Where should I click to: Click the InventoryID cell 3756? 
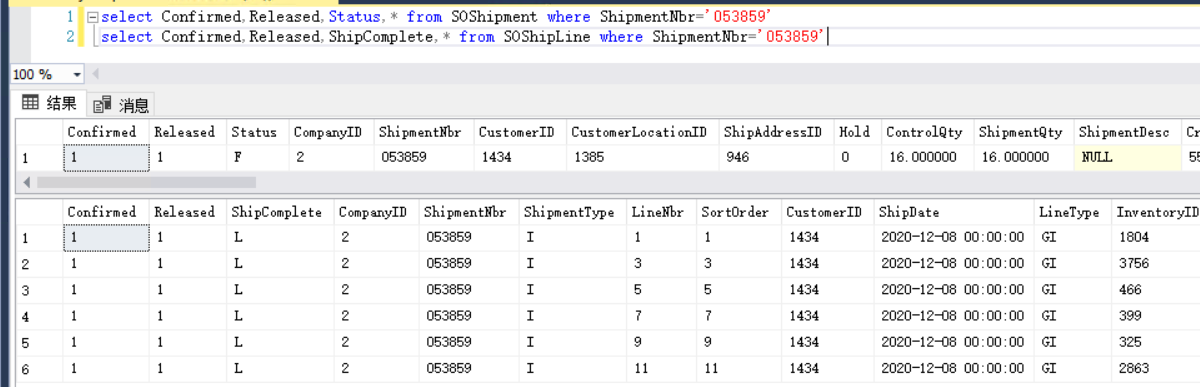1155,263
